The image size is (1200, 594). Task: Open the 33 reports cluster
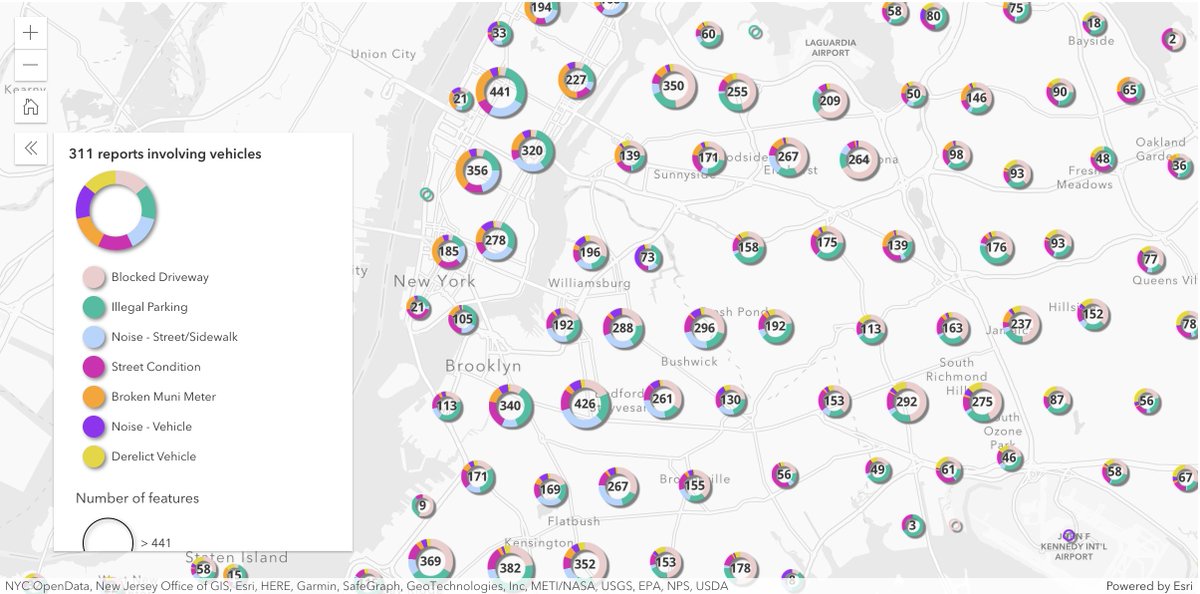pyautogui.click(x=500, y=34)
